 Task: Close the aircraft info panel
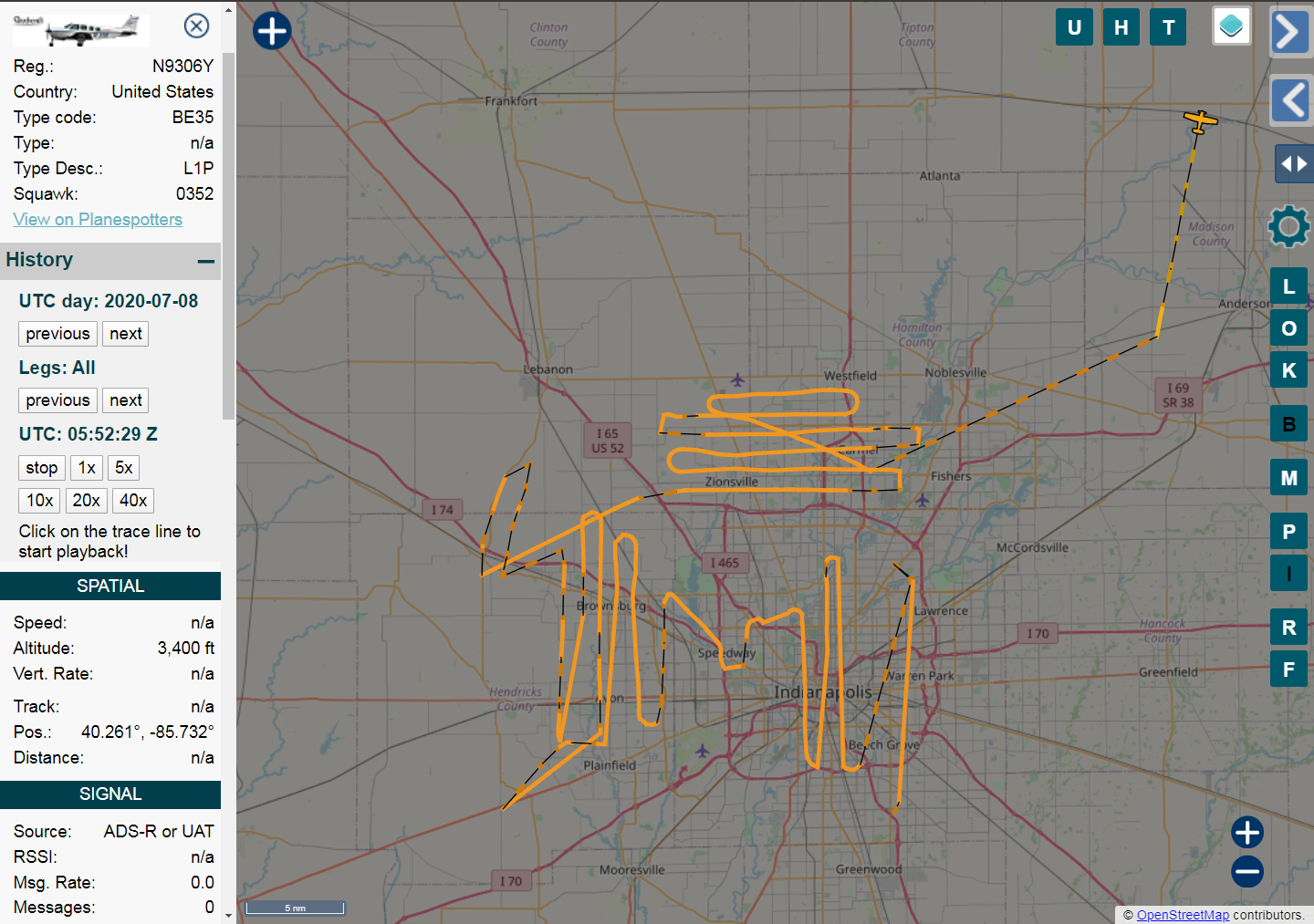196,26
